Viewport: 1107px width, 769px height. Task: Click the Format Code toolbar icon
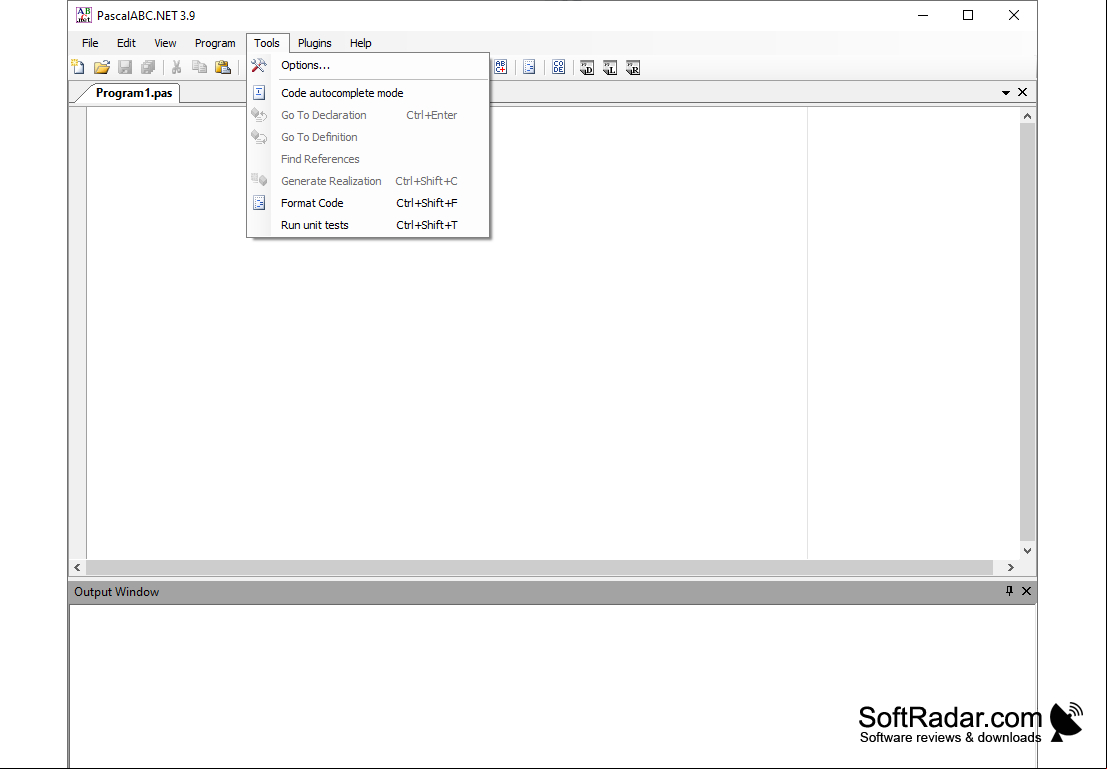(529, 67)
